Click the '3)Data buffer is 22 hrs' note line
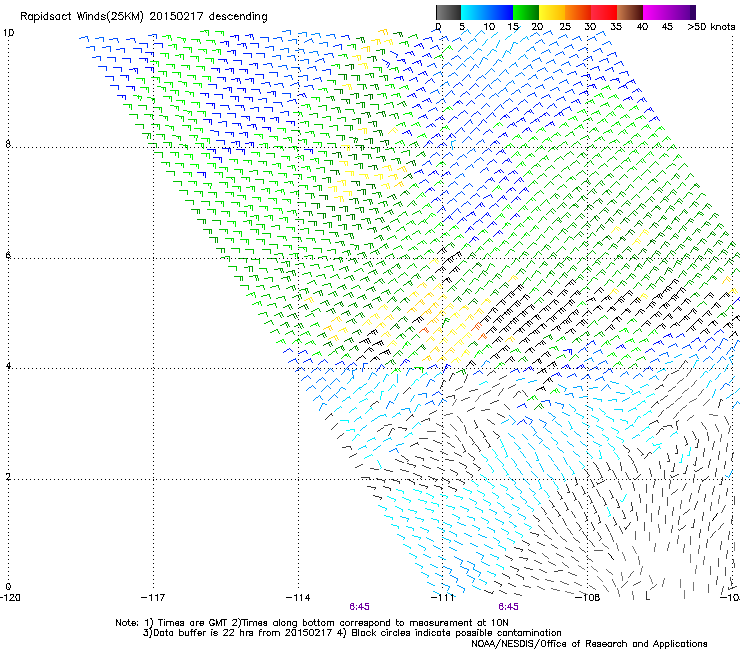740x650 pixels. click(x=352, y=633)
